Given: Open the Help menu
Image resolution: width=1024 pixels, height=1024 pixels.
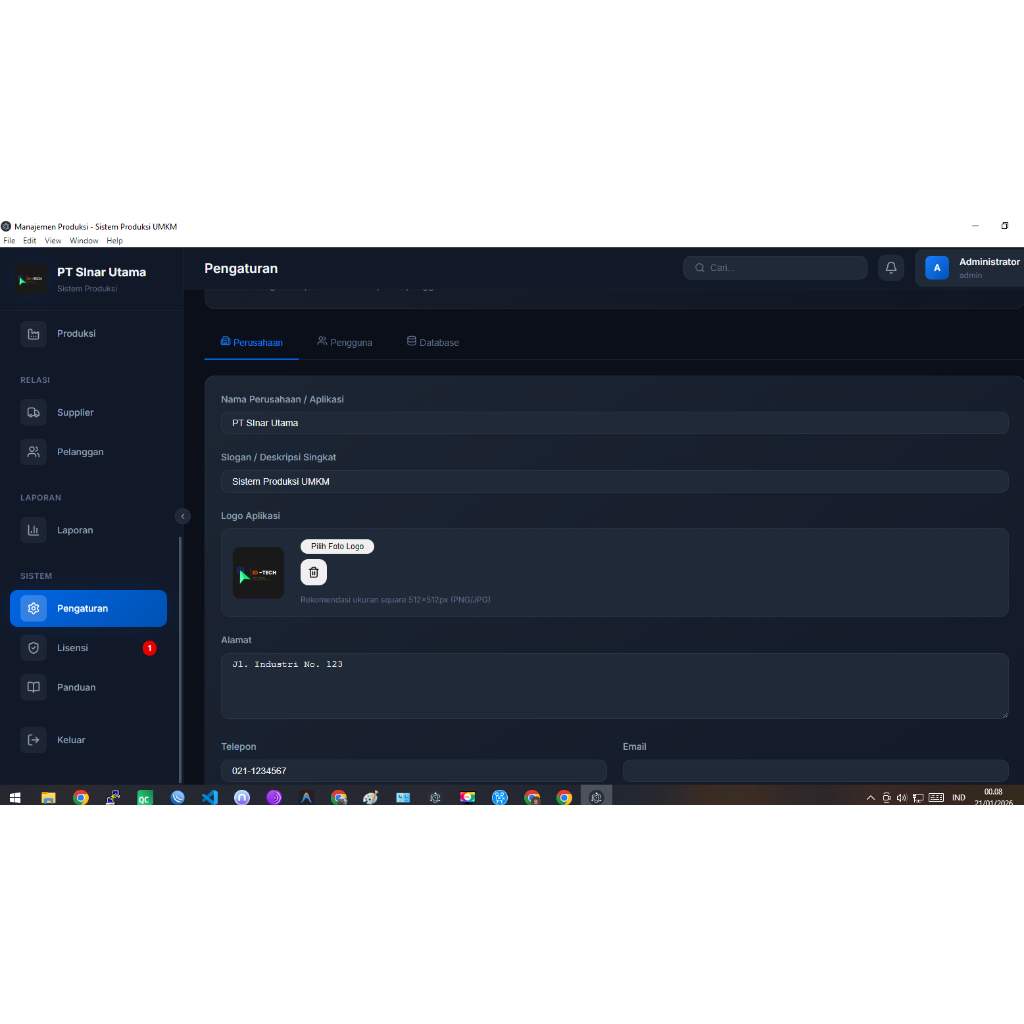Looking at the screenshot, I should click(115, 241).
